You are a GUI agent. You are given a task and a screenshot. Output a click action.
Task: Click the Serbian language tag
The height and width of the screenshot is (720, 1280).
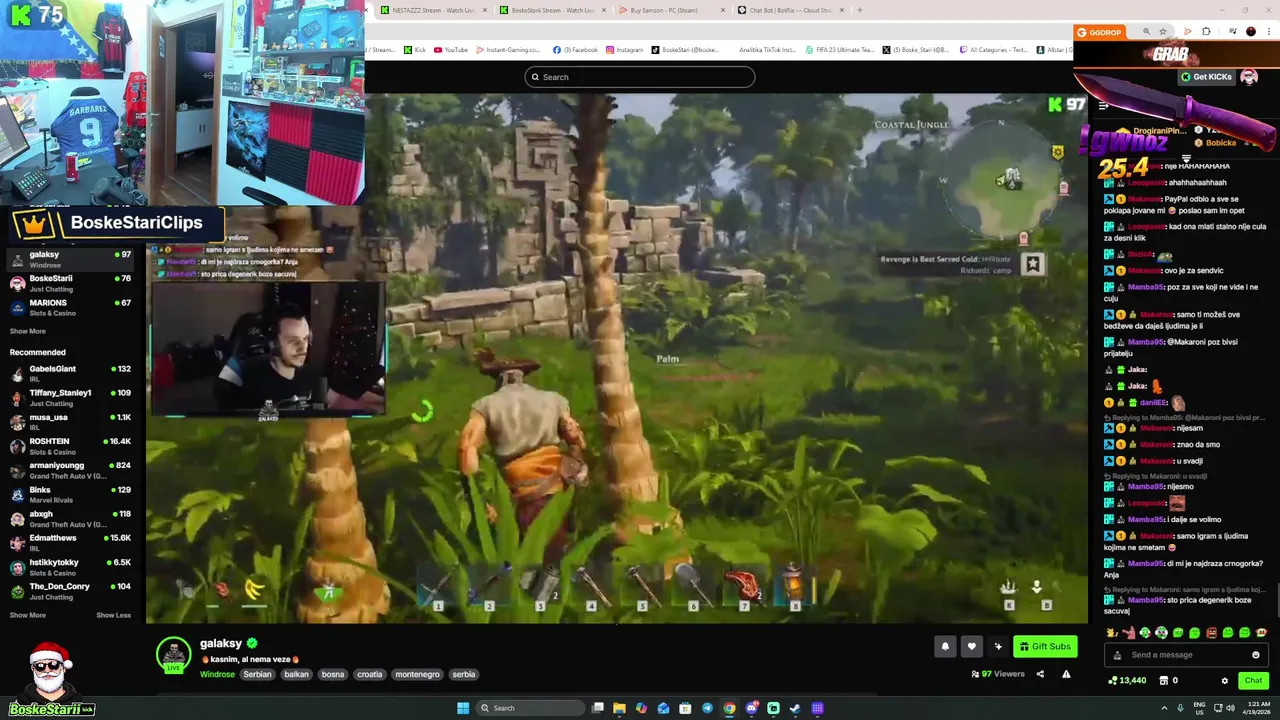(257, 674)
